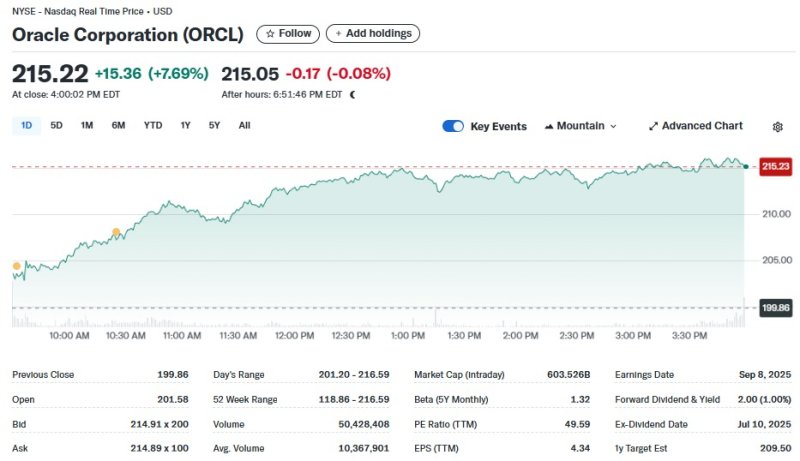
Task: Click the after-hours moon icon
Action: [352, 94]
